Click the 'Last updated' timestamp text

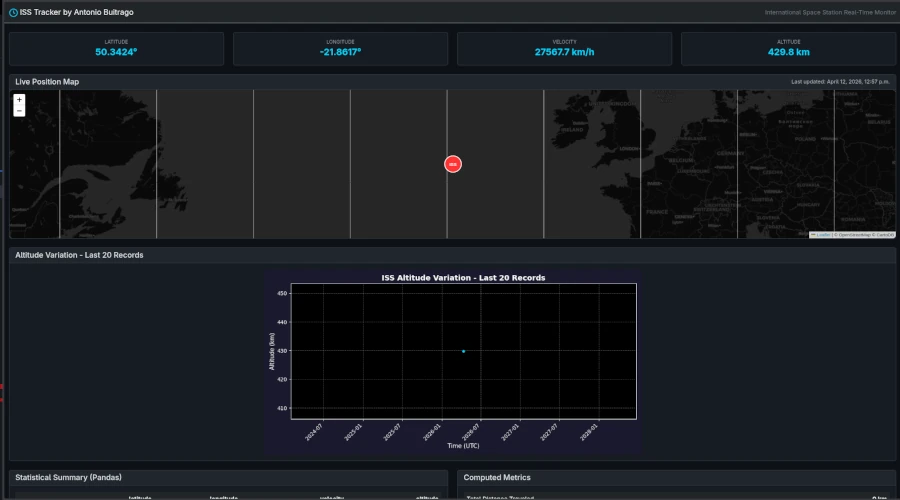(840, 82)
